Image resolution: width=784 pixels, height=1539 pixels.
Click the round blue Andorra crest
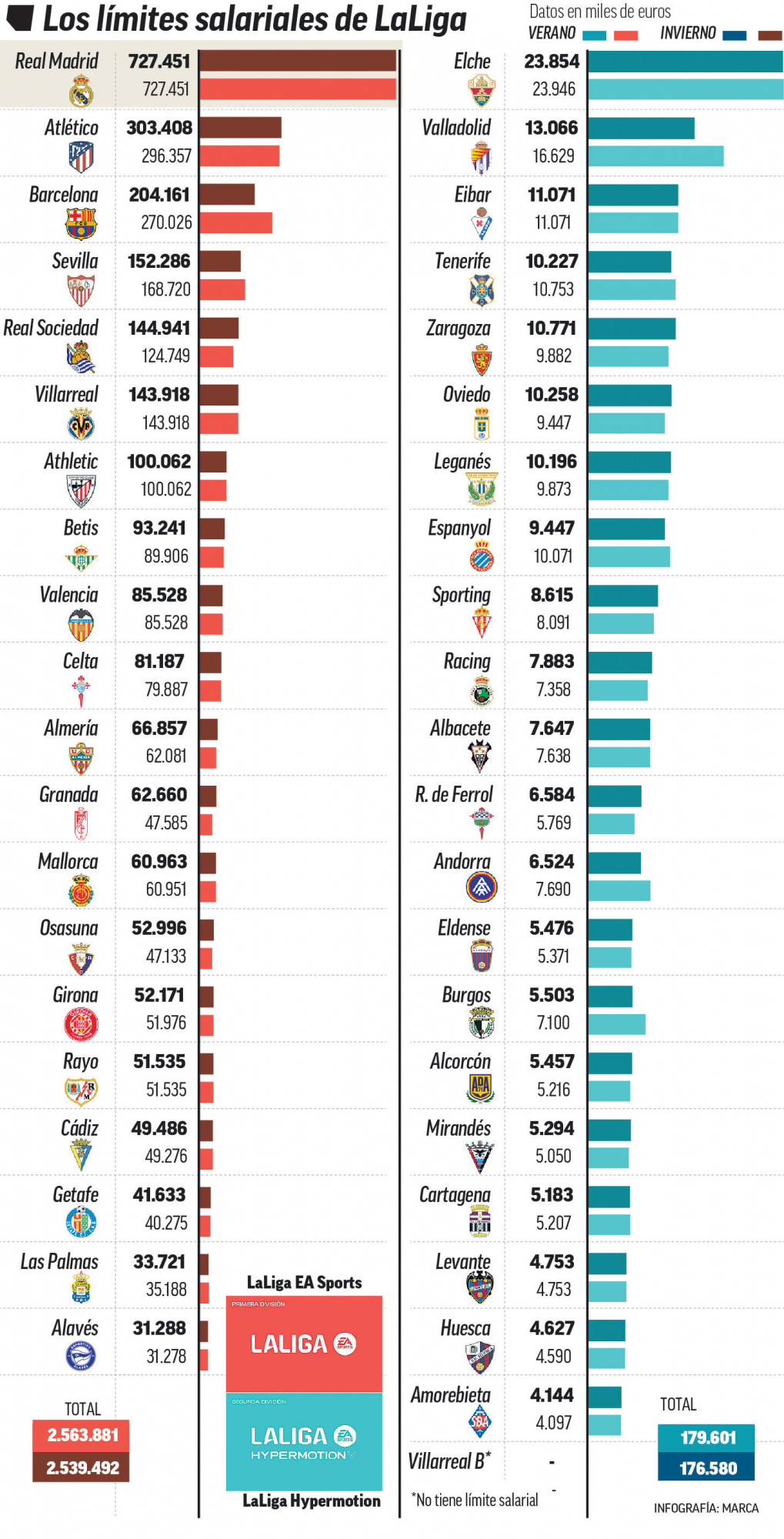pyautogui.click(x=482, y=887)
